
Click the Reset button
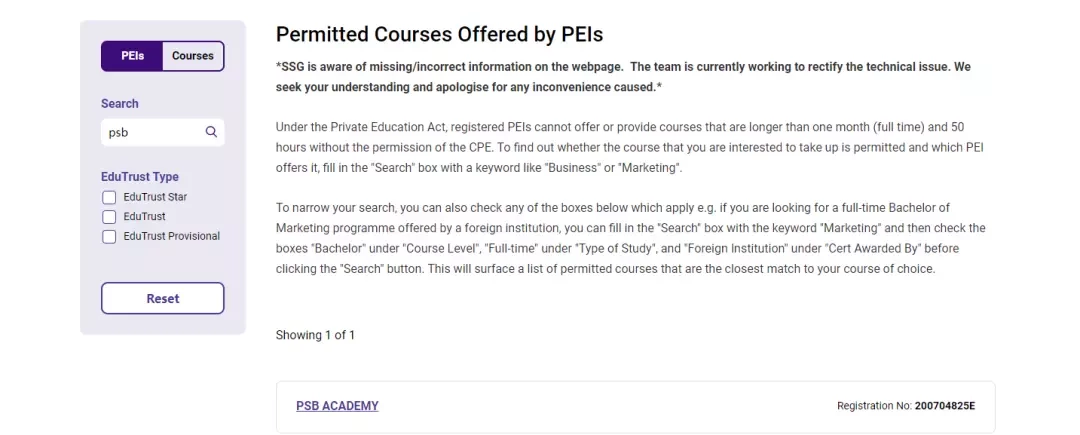(163, 298)
